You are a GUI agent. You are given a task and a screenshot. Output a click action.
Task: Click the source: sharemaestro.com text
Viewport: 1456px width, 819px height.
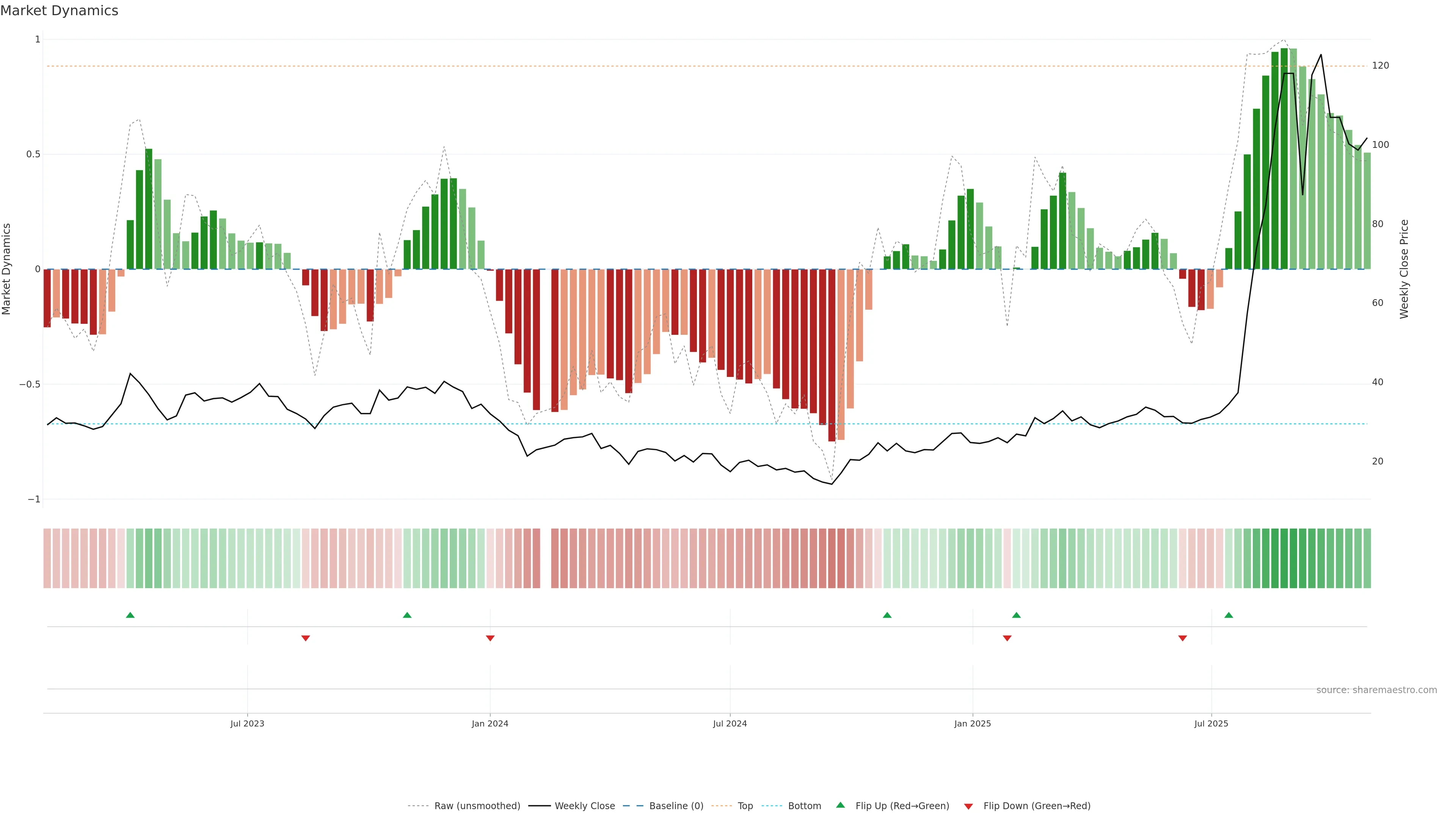click(x=1376, y=690)
